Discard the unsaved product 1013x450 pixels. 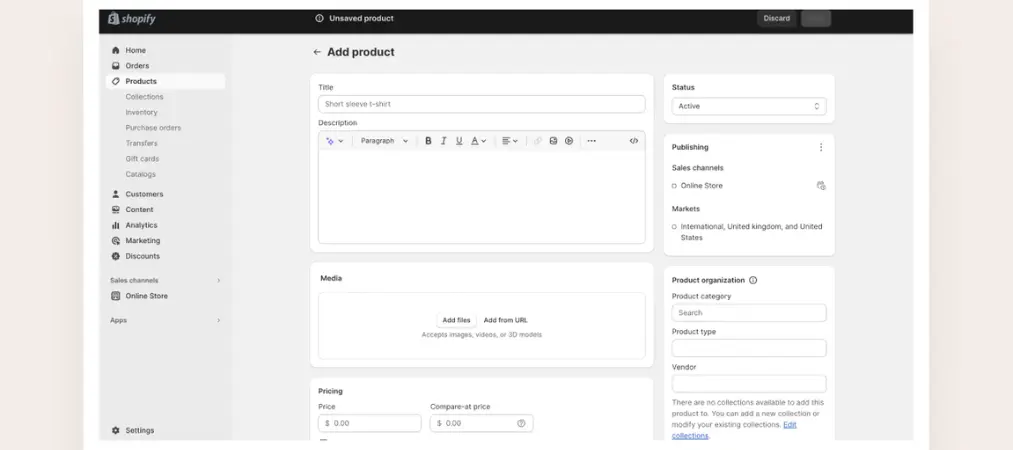(777, 19)
